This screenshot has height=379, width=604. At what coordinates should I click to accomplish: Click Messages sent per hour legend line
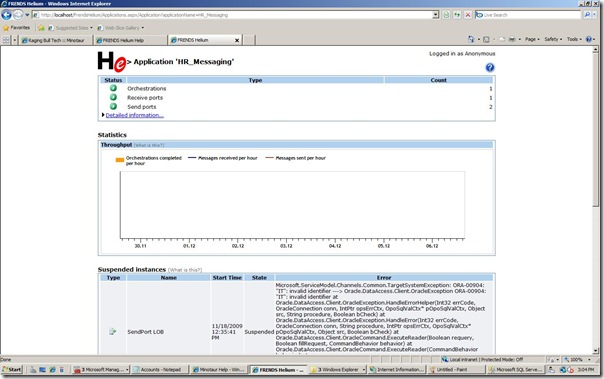point(269,158)
